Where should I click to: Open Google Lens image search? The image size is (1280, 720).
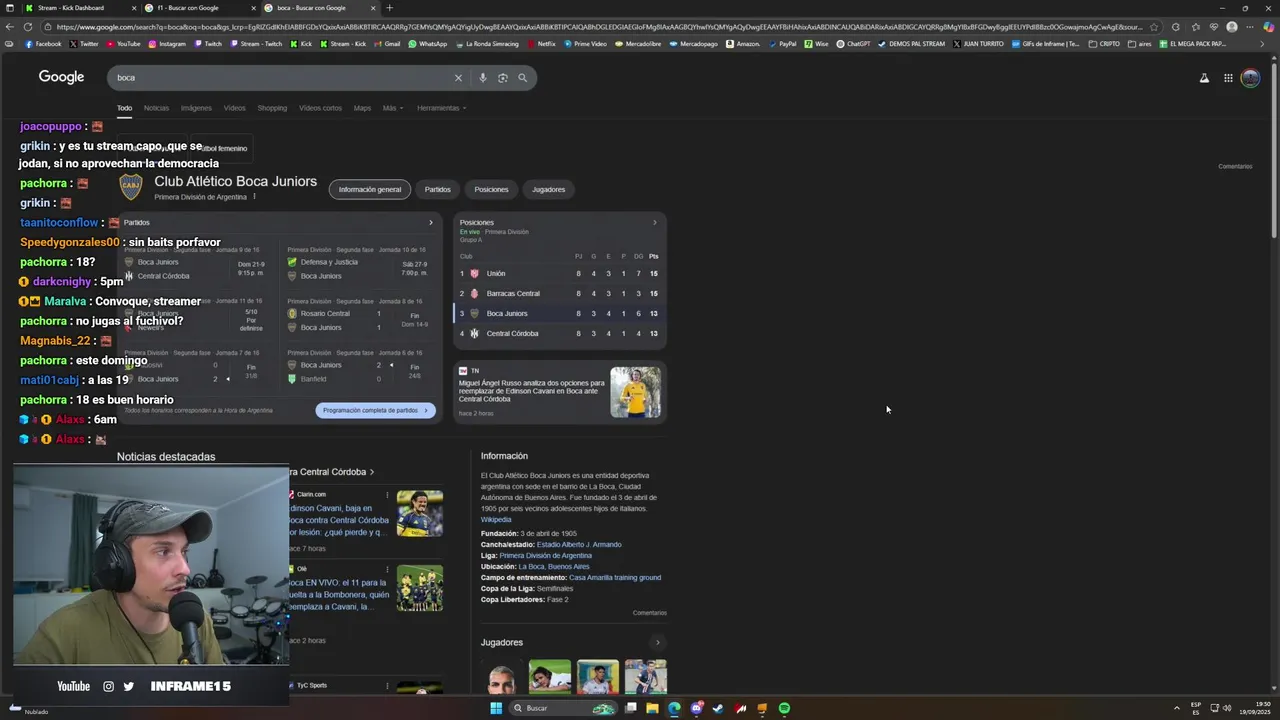(x=502, y=78)
